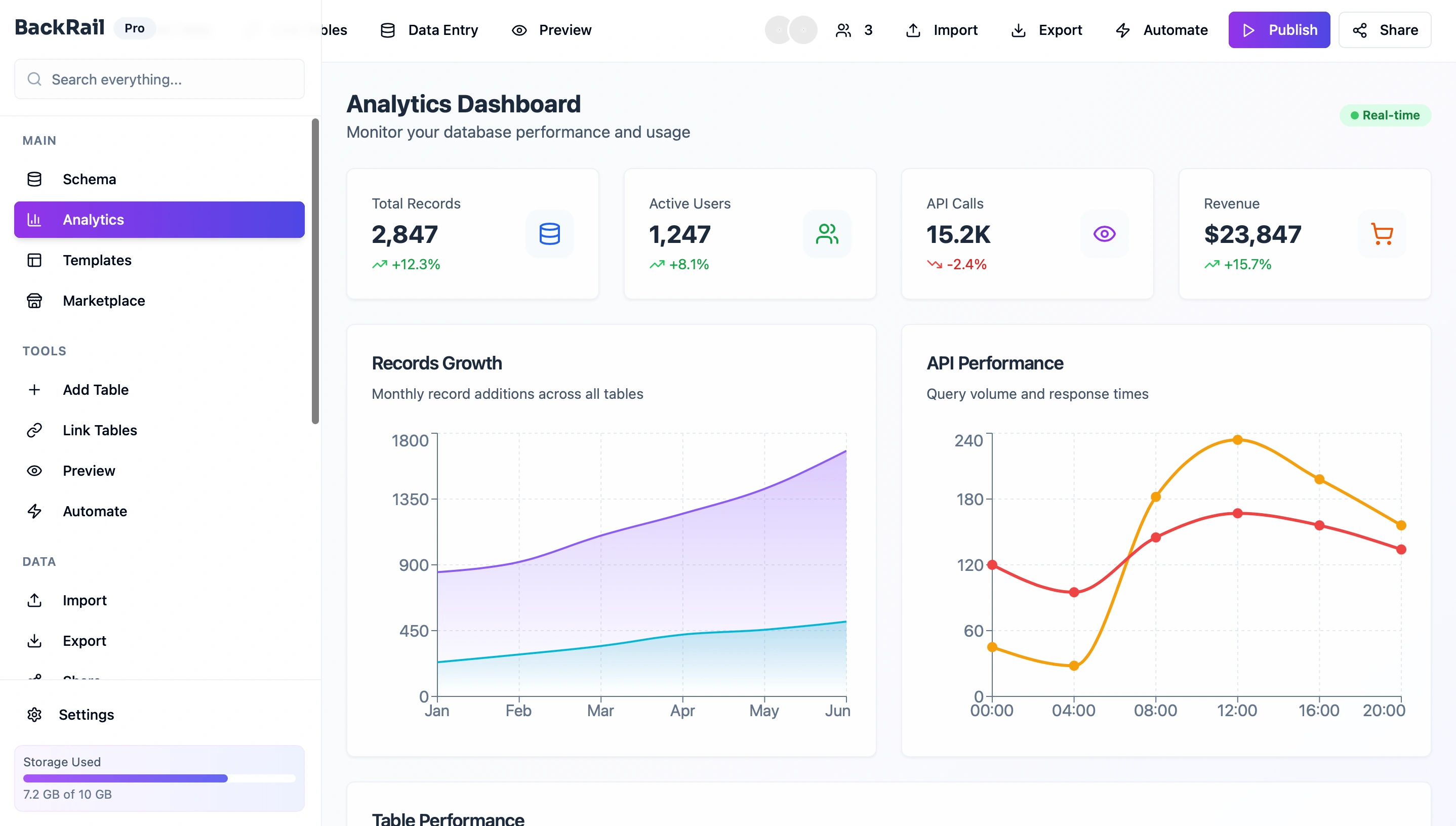Image resolution: width=1456 pixels, height=826 pixels.
Task: Click the Active Users people icon
Action: [x=827, y=234]
